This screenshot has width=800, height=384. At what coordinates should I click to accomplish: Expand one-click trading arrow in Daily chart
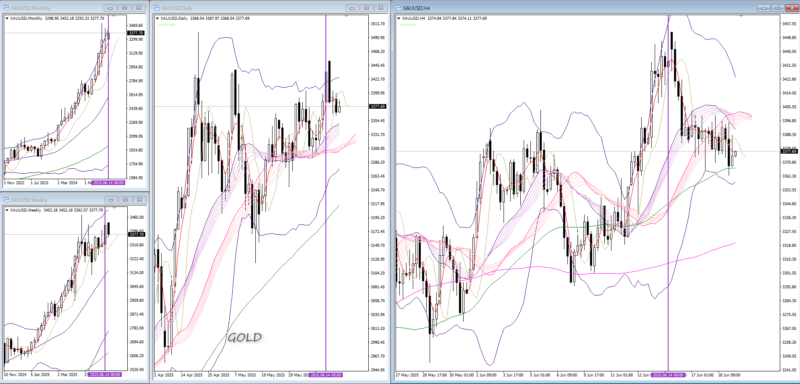click(157, 18)
